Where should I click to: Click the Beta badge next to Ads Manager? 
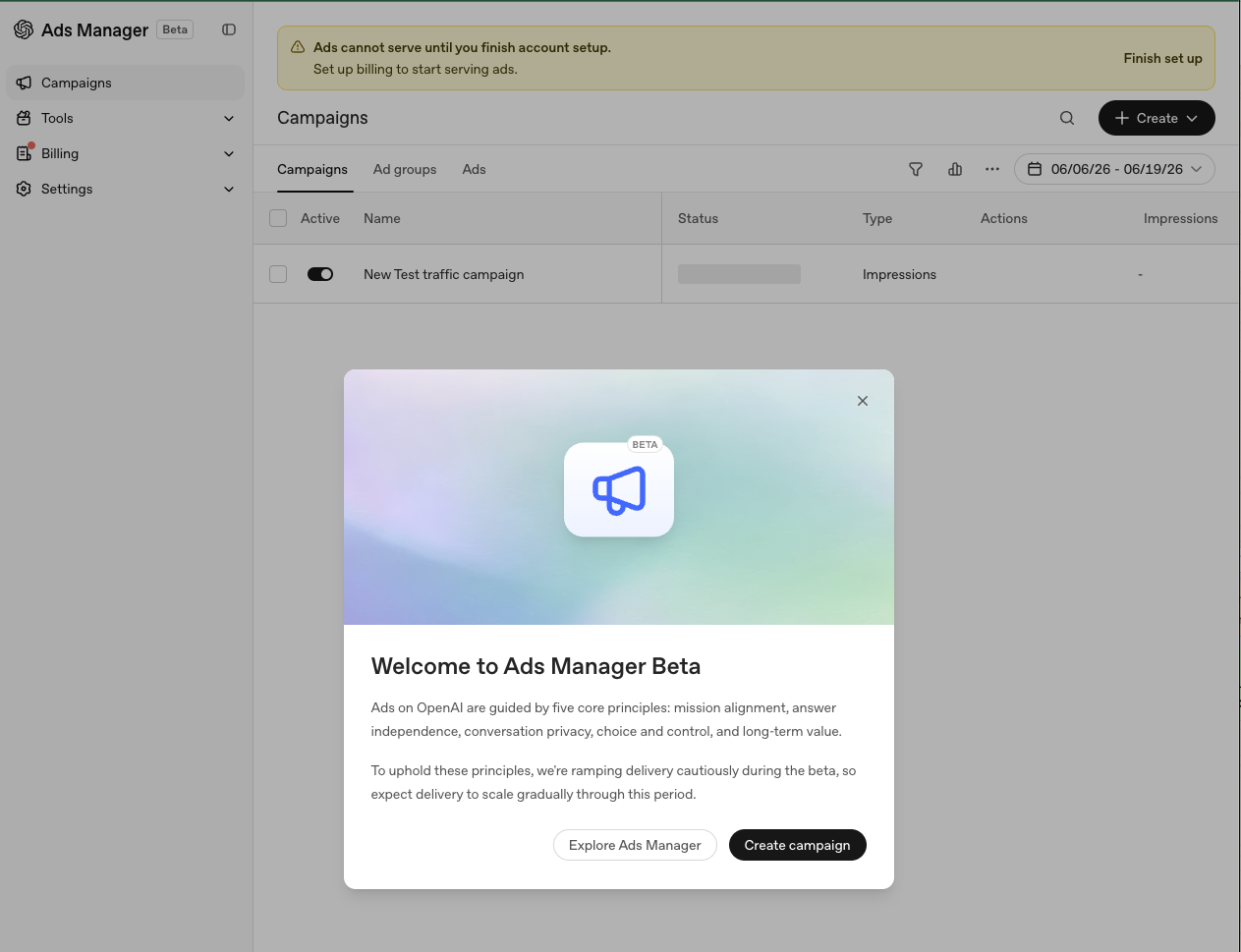[175, 29]
